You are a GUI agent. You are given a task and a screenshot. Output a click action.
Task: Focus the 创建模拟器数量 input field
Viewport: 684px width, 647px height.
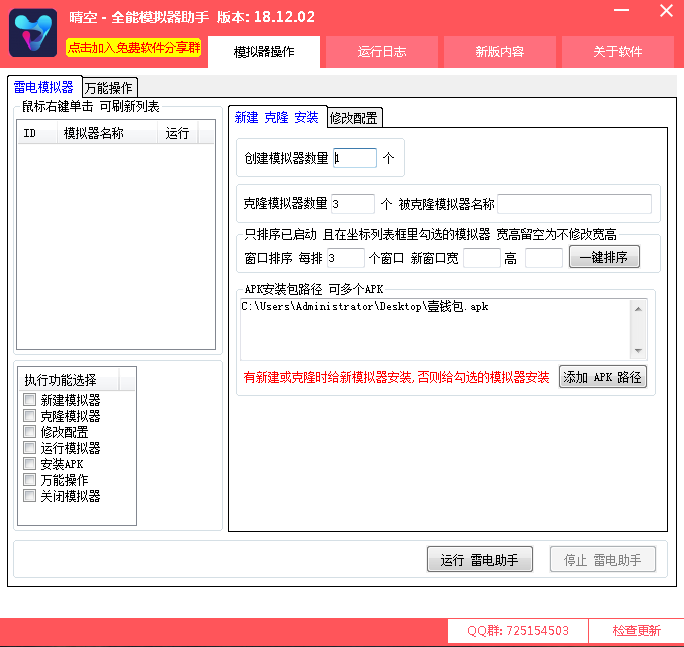pyautogui.click(x=355, y=157)
